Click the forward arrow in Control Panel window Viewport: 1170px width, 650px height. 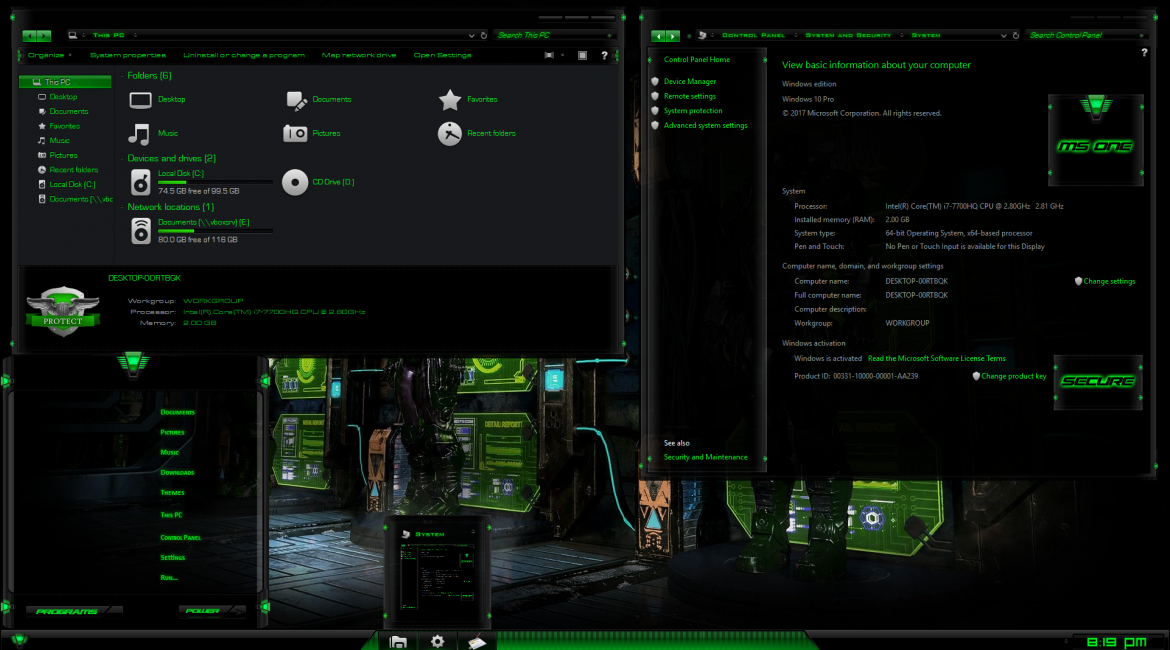673,36
